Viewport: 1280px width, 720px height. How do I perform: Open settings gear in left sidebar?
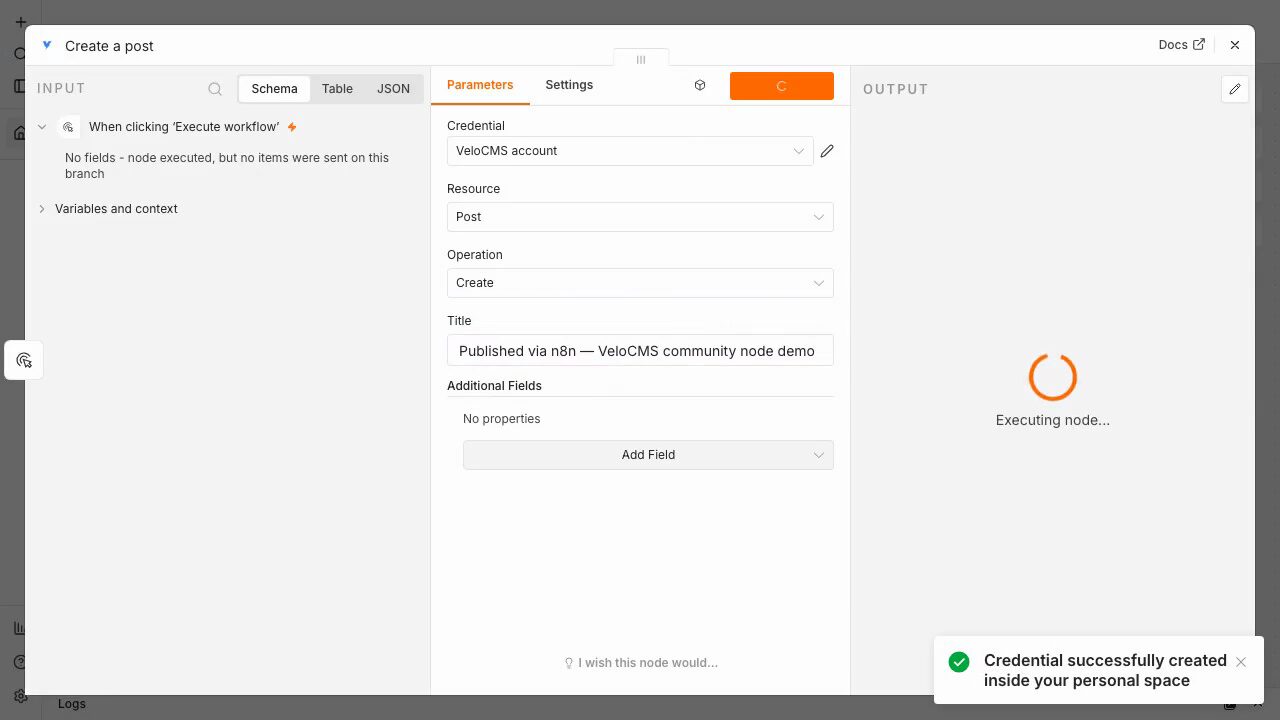point(20,696)
